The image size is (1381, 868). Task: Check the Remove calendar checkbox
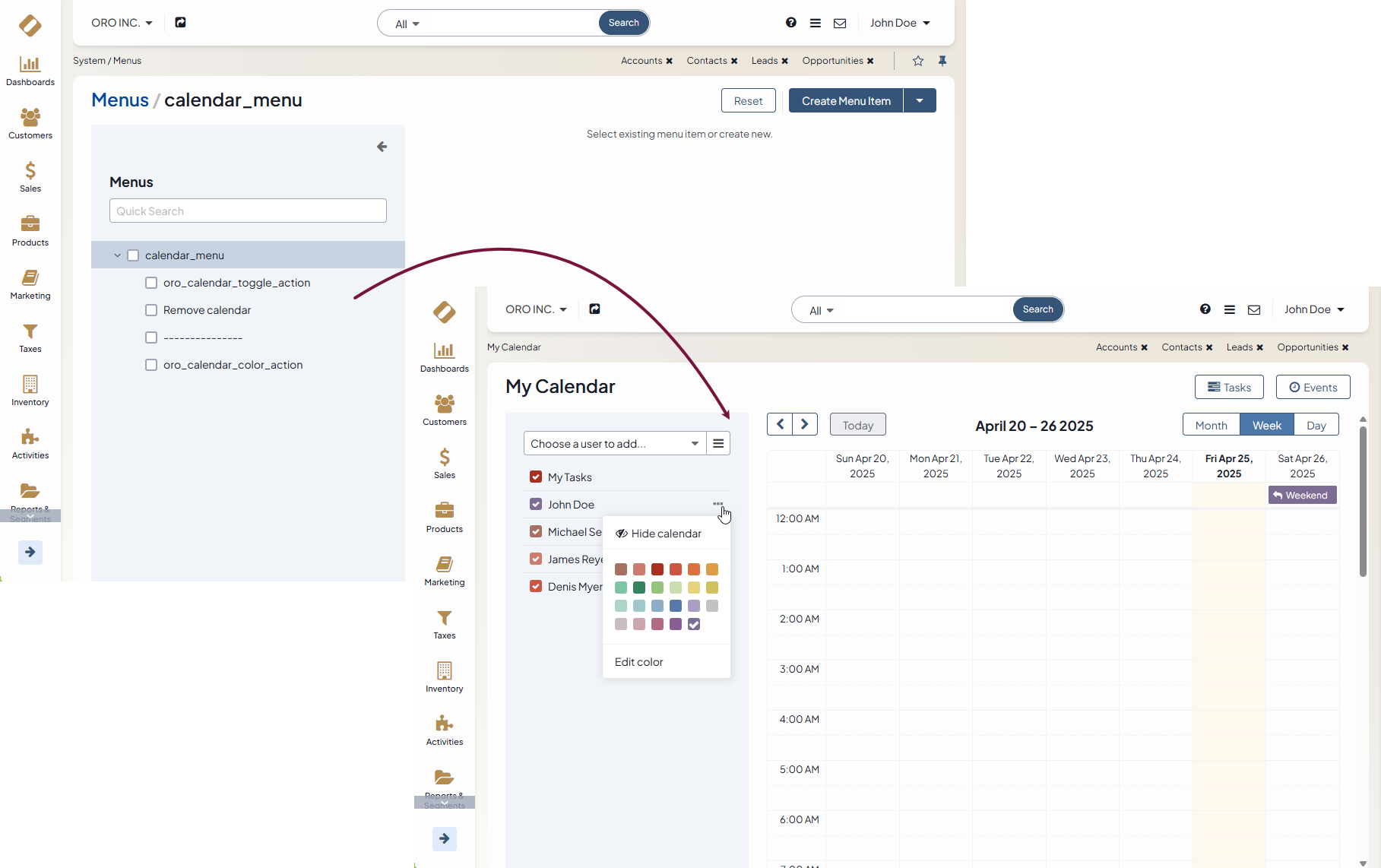pyautogui.click(x=151, y=310)
